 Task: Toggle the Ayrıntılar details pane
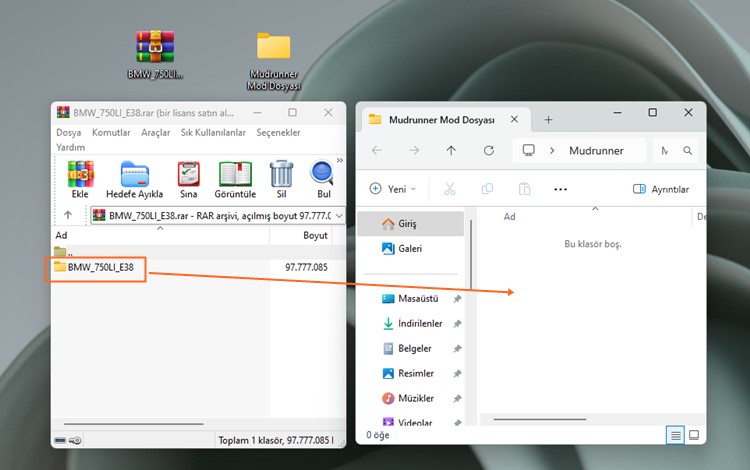point(661,189)
